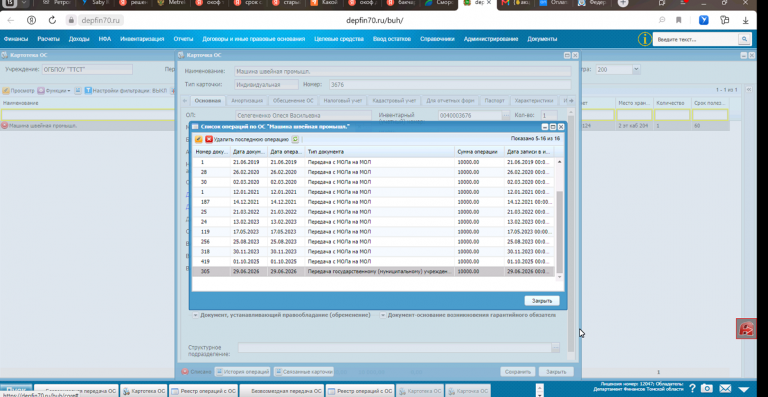Click the 'Структурное подразделение' input field
The image size is (768, 397).
coord(394,348)
